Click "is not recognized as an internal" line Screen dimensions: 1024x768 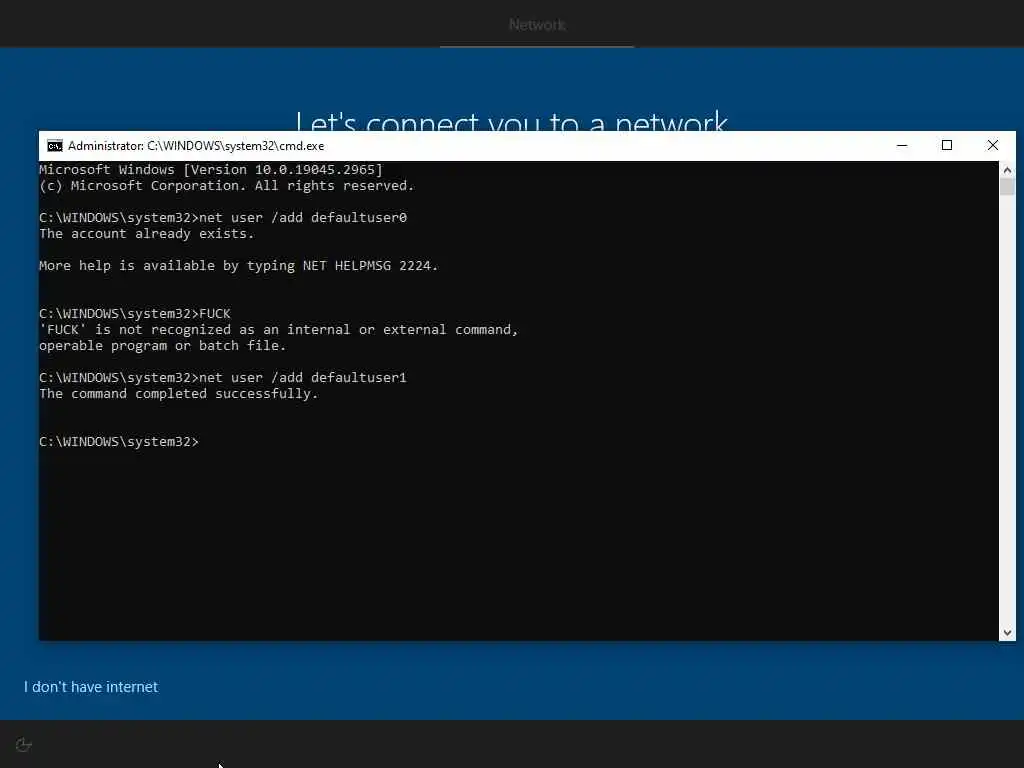click(278, 330)
